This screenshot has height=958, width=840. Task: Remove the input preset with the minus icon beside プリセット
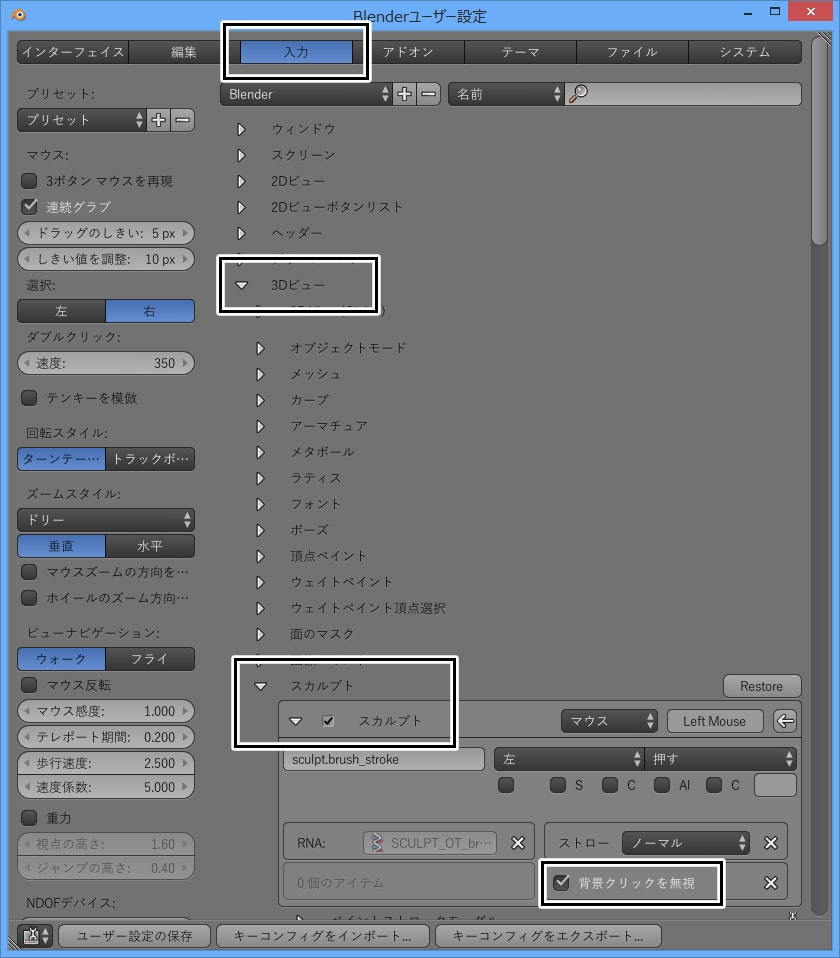point(183,120)
